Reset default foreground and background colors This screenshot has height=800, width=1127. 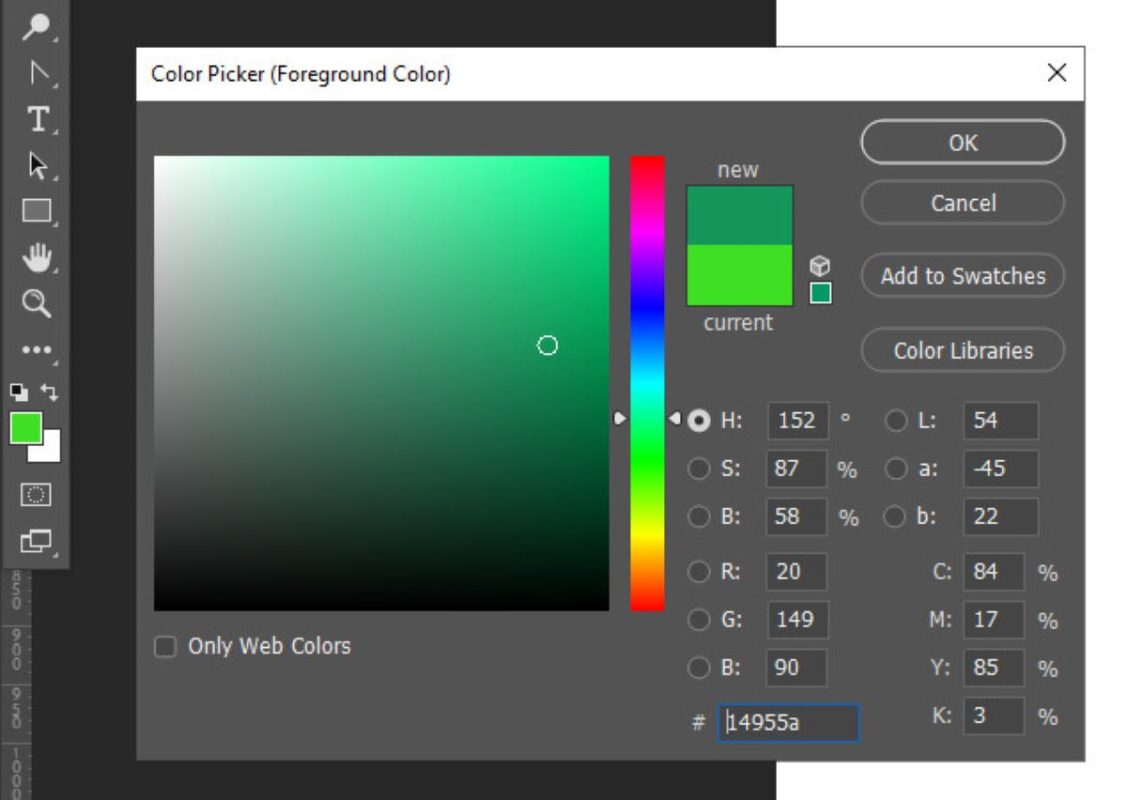click(x=19, y=392)
